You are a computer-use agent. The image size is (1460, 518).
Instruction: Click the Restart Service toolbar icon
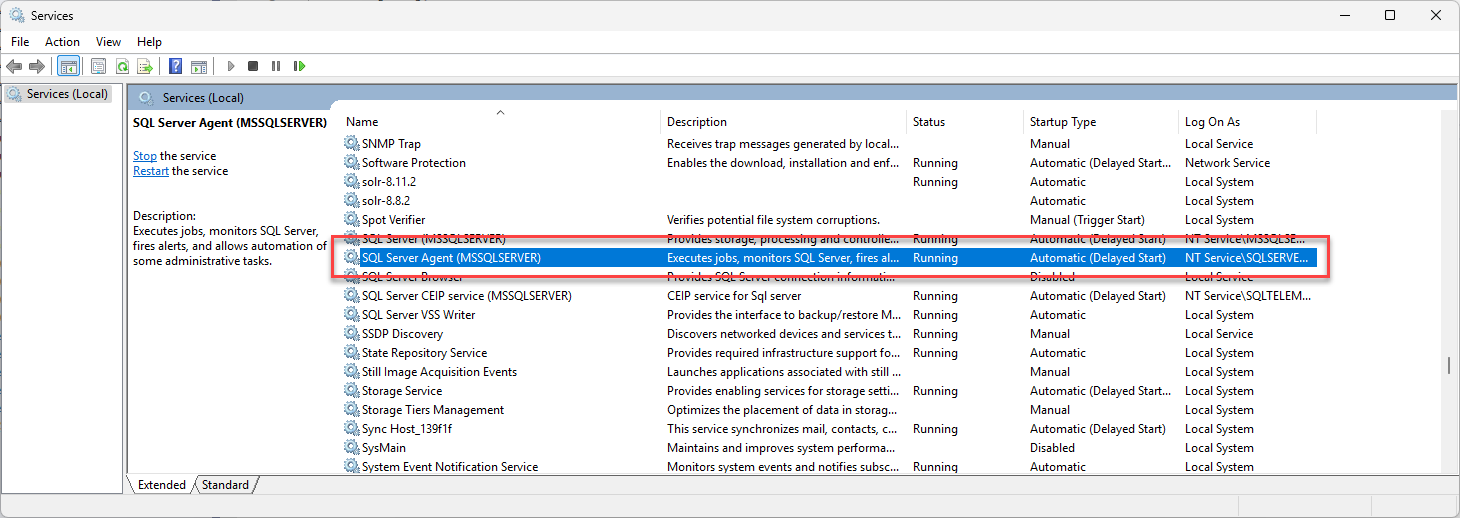pyautogui.click(x=299, y=67)
